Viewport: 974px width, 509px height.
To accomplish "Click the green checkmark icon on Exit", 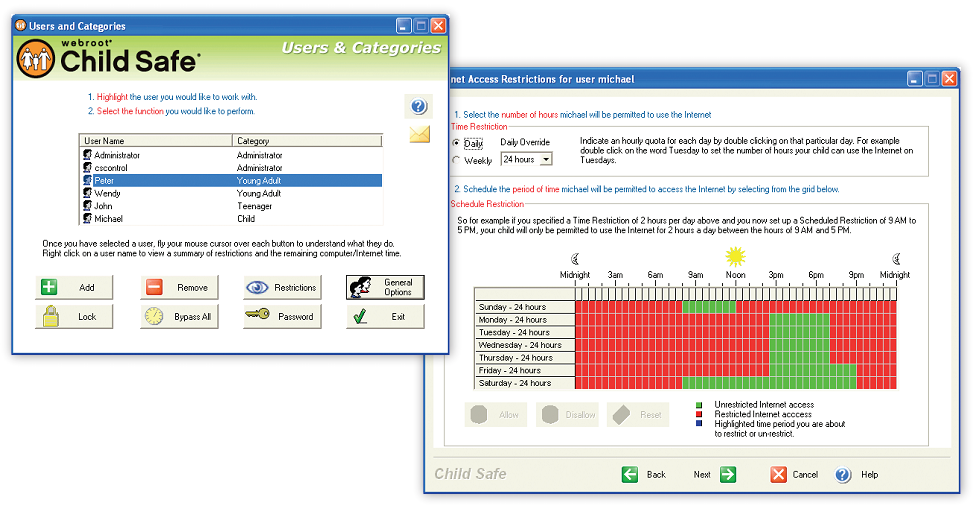I will (x=360, y=316).
